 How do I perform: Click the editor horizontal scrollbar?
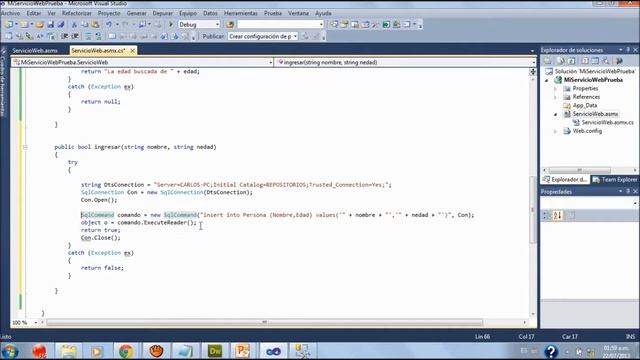(x=264, y=322)
